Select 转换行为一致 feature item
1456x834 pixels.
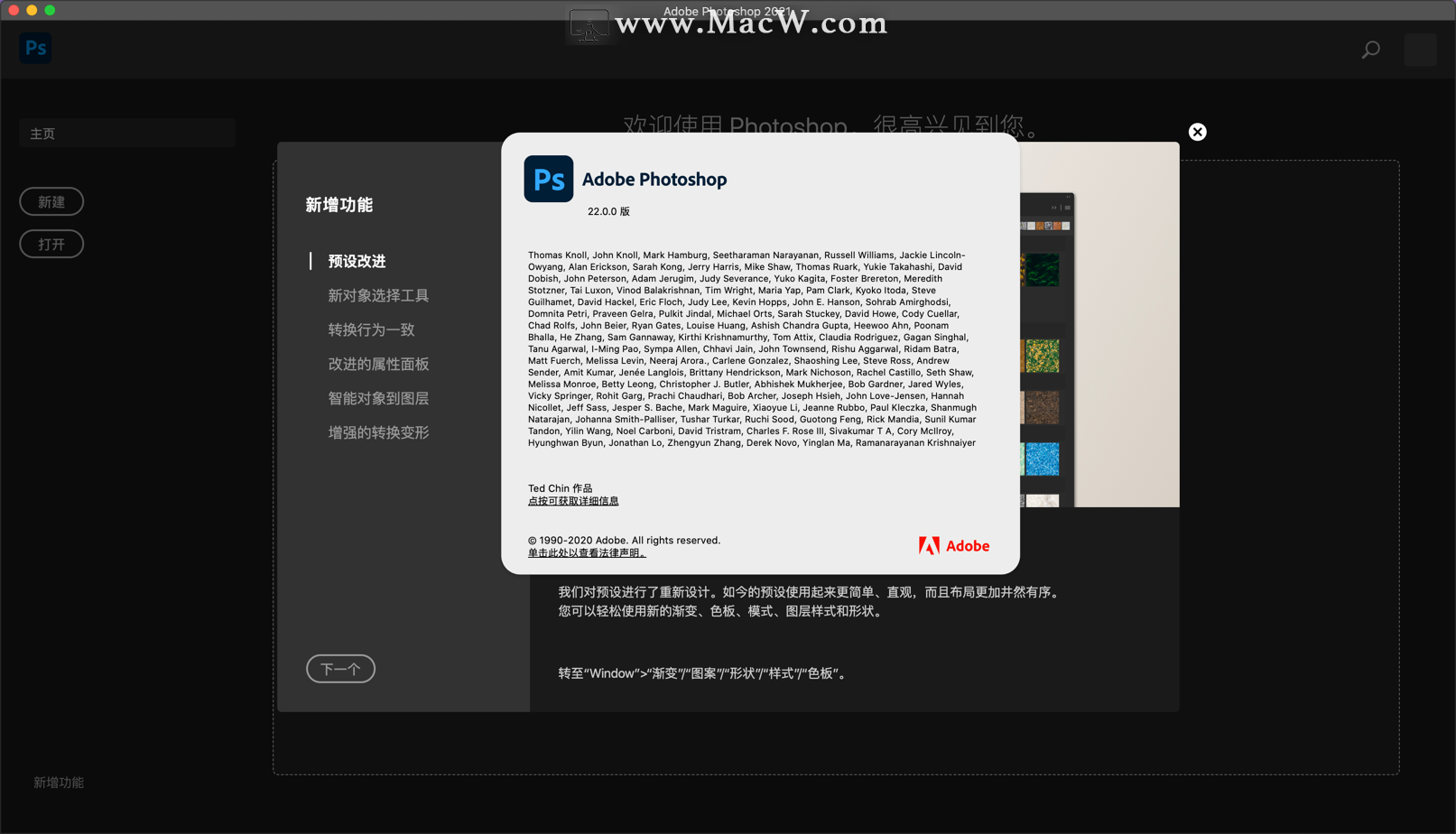click(371, 329)
